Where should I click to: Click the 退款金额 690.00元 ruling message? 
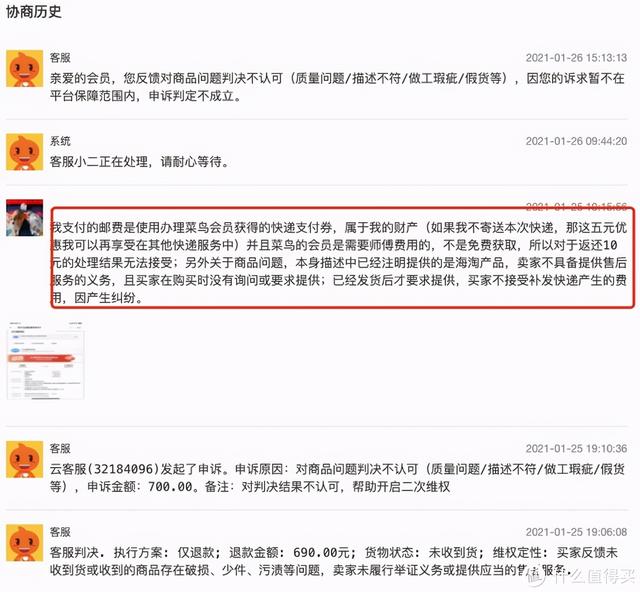[334, 561]
